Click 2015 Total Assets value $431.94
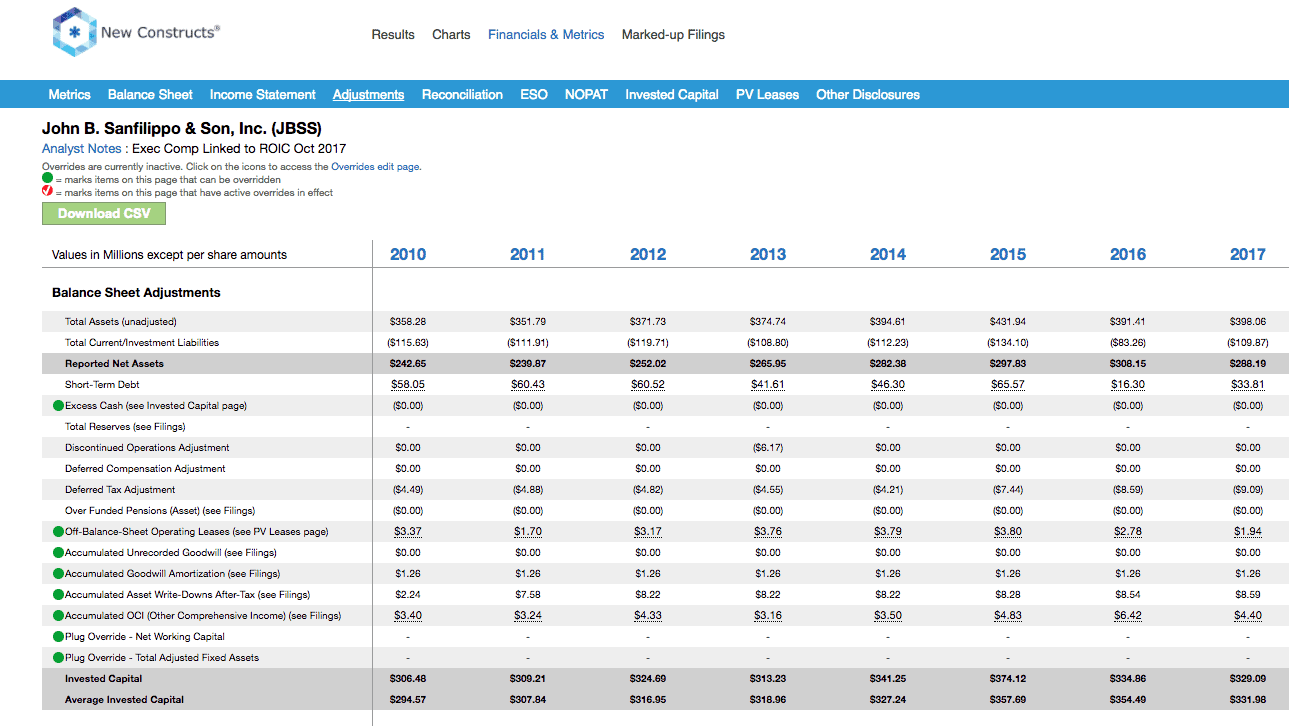Screen dimensions: 1289x726 [x=1008, y=322]
